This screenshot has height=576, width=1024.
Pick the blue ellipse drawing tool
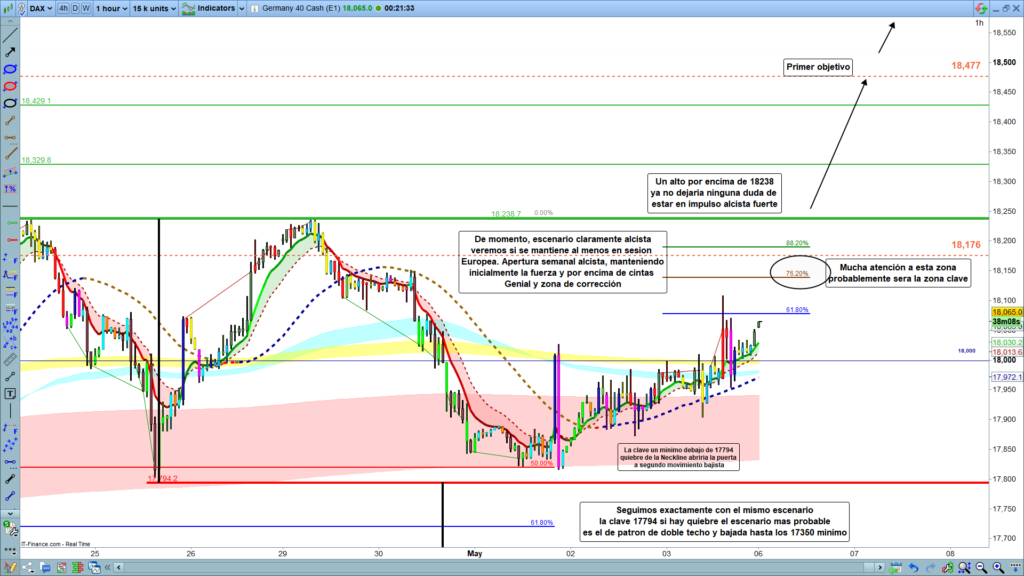coord(10,68)
